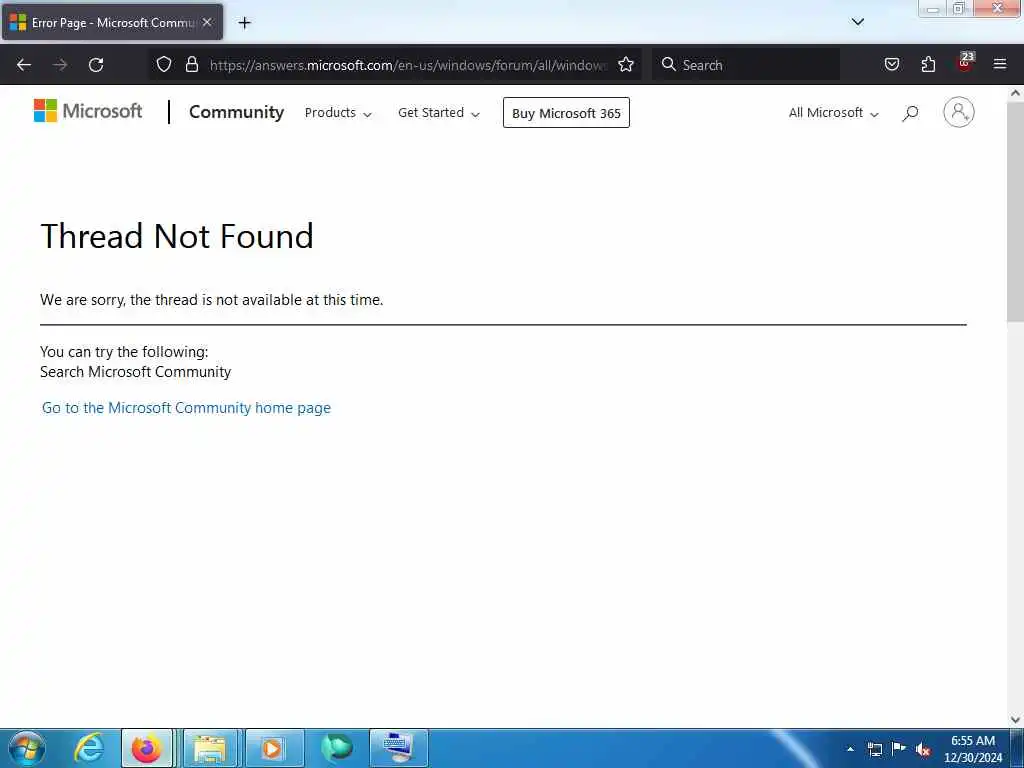The width and height of the screenshot is (1024, 768).
Task: Click 'We are sorry, the thread is not available' text
Action: coord(212,300)
